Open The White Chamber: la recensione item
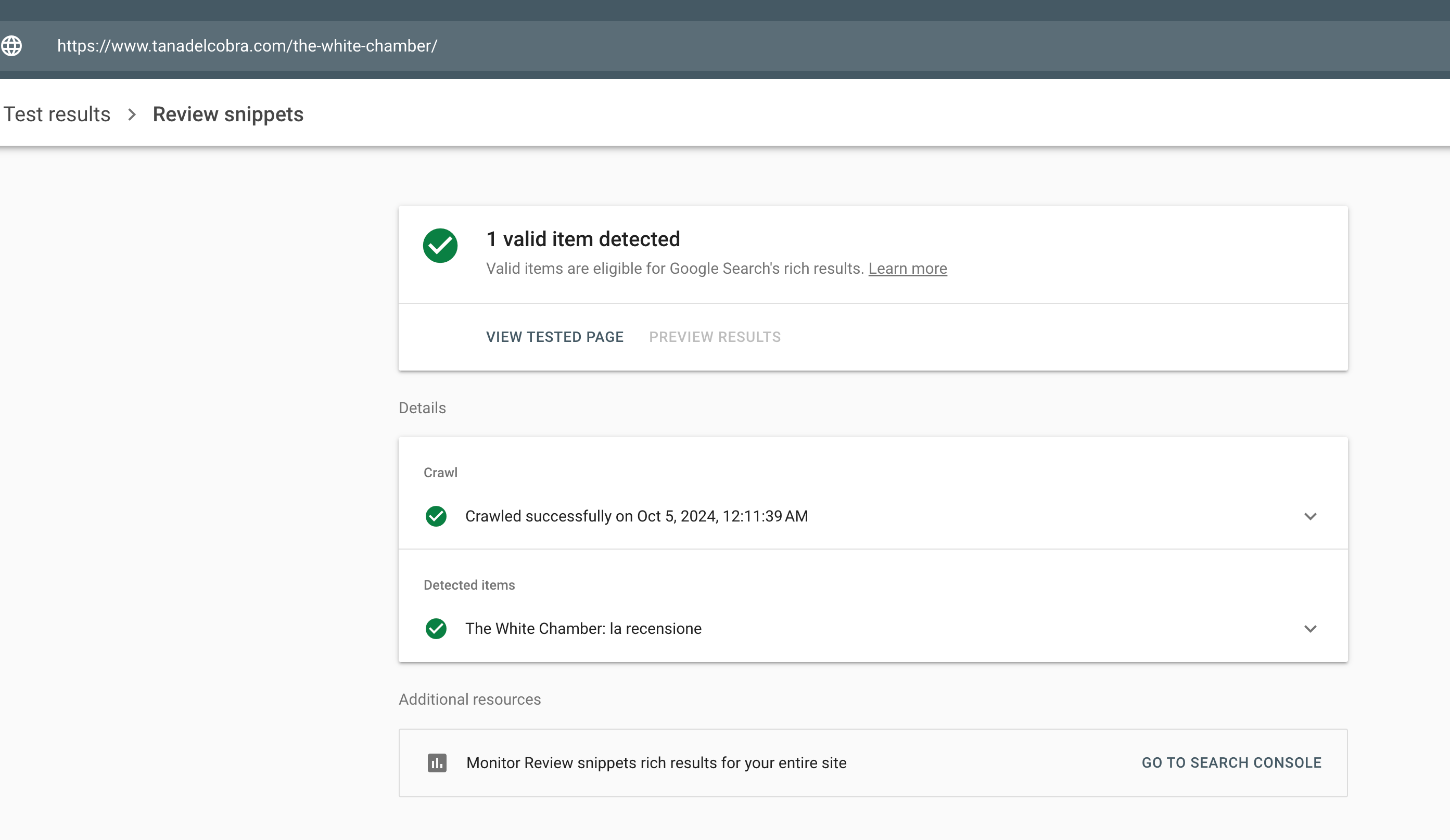 click(583, 629)
